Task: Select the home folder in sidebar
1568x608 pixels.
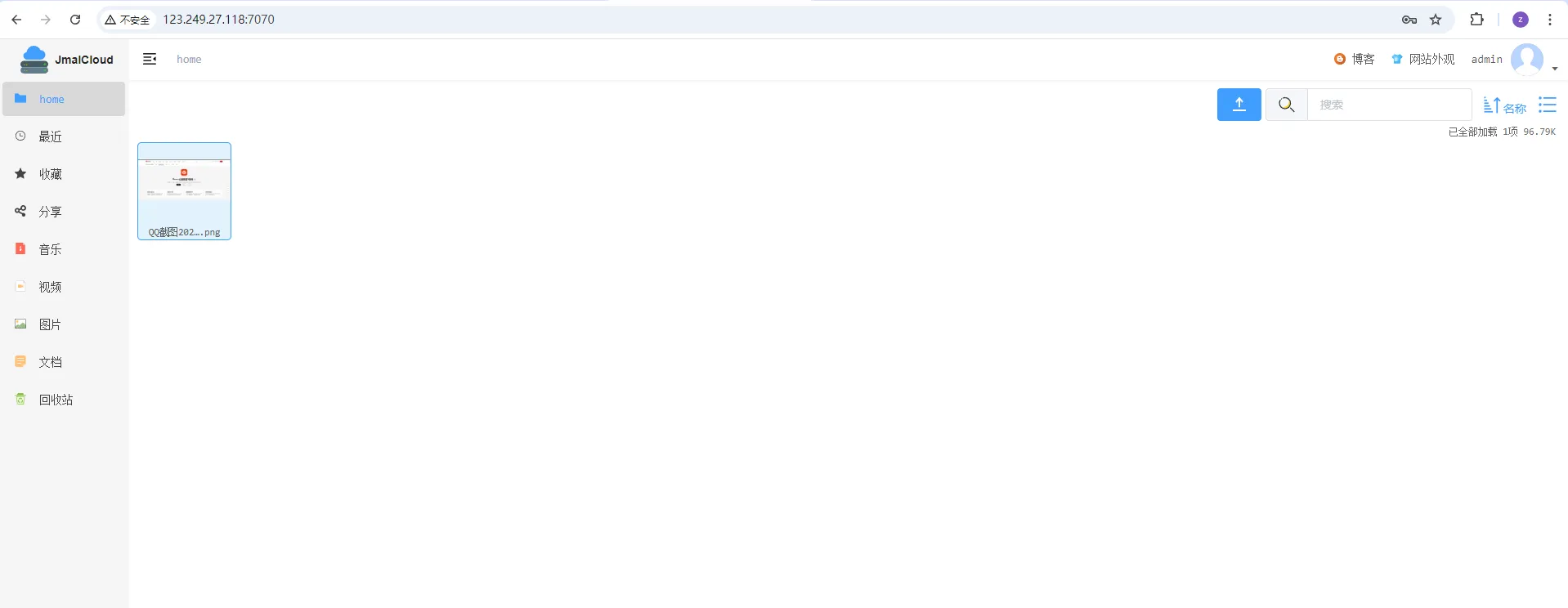Action: [64, 99]
